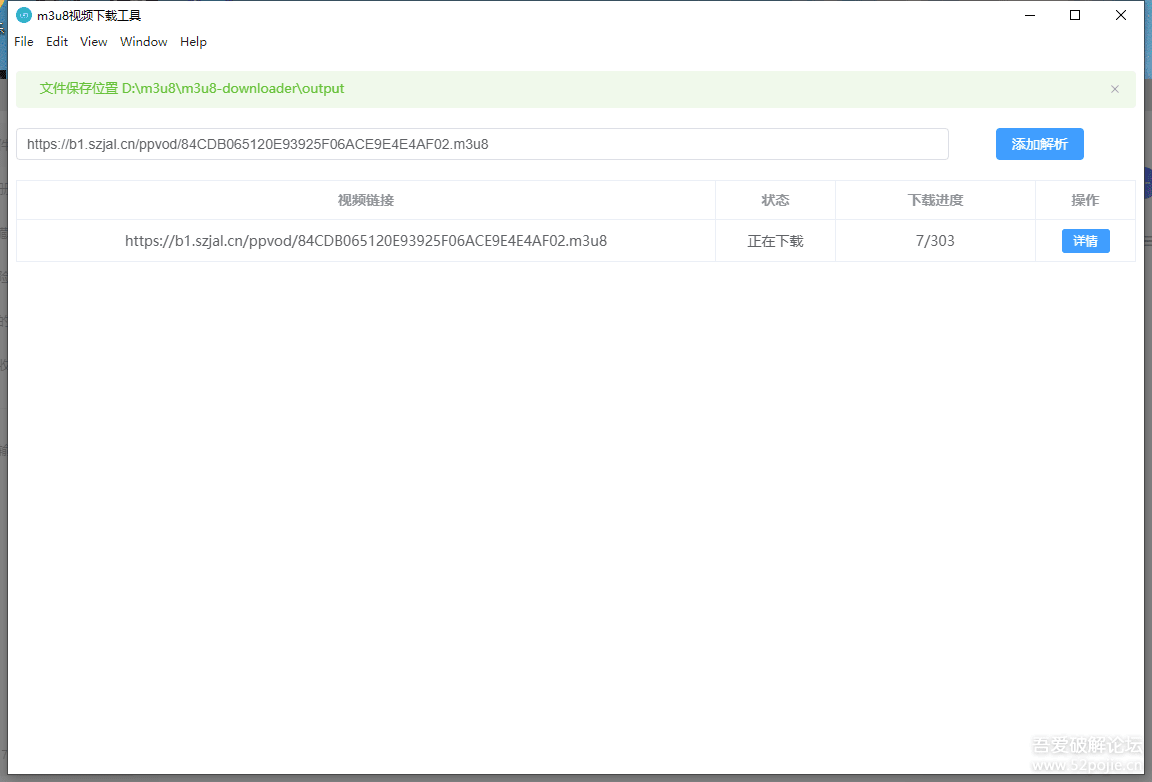Click the 7/303 download progress value
Image resolution: width=1152 pixels, height=782 pixels.
[935, 241]
